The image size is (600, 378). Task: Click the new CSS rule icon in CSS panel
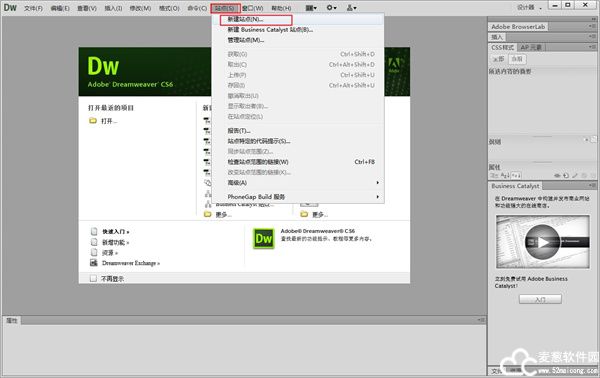[x=566, y=176]
